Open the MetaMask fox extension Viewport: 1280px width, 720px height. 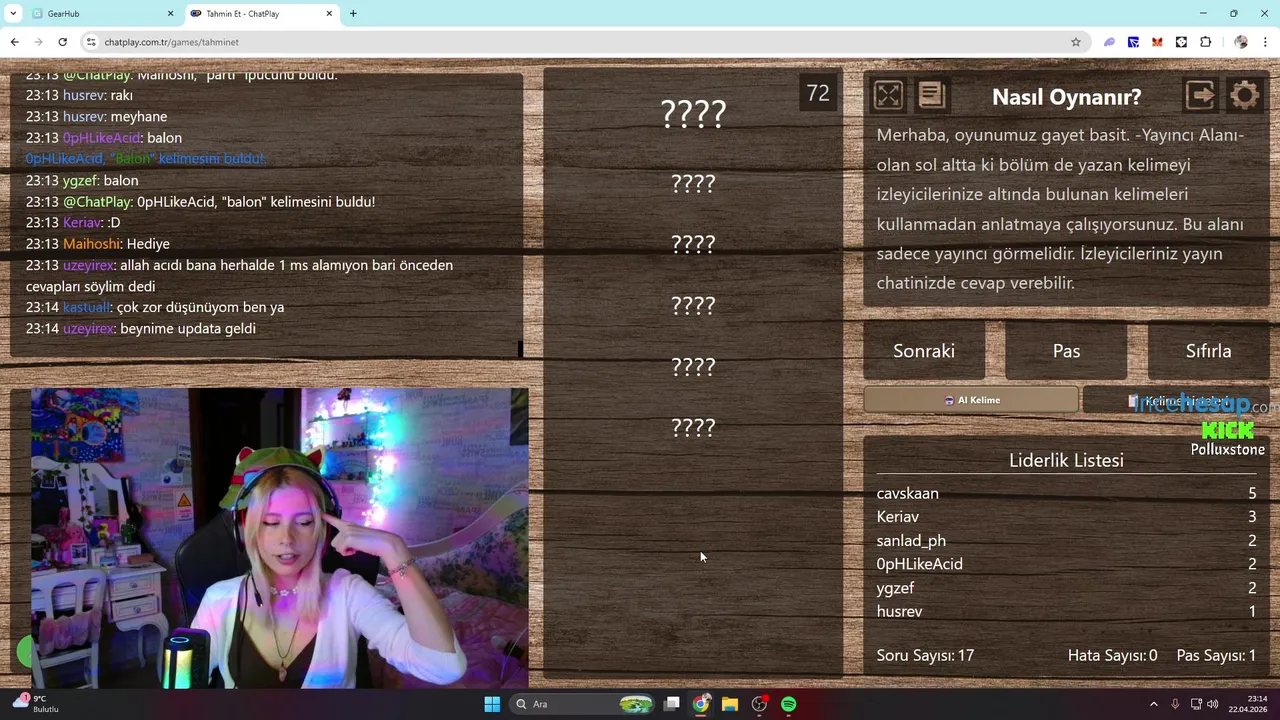1157,42
